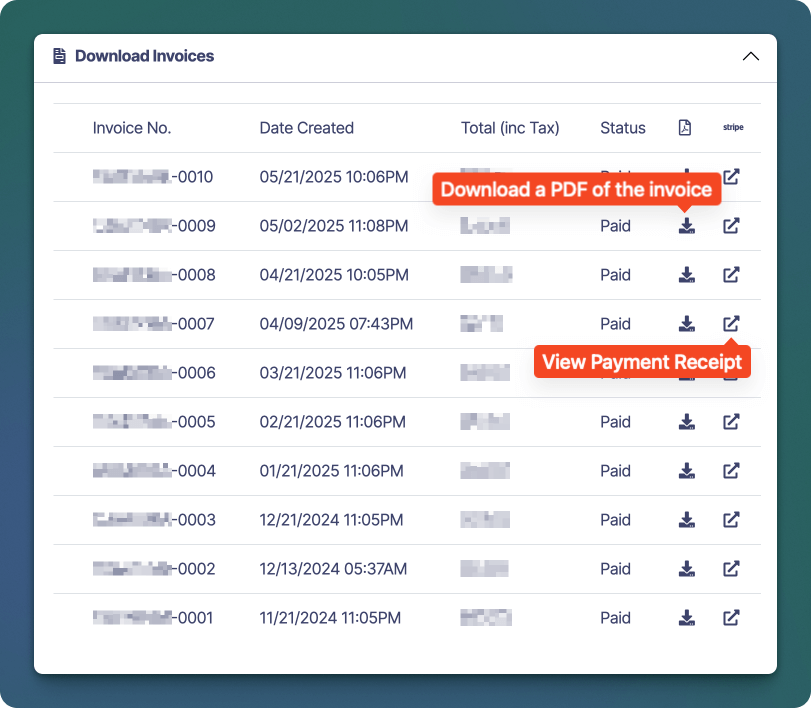Select invoice number ending -0002
Image resolution: width=811 pixels, height=708 pixels.
tap(154, 569)
